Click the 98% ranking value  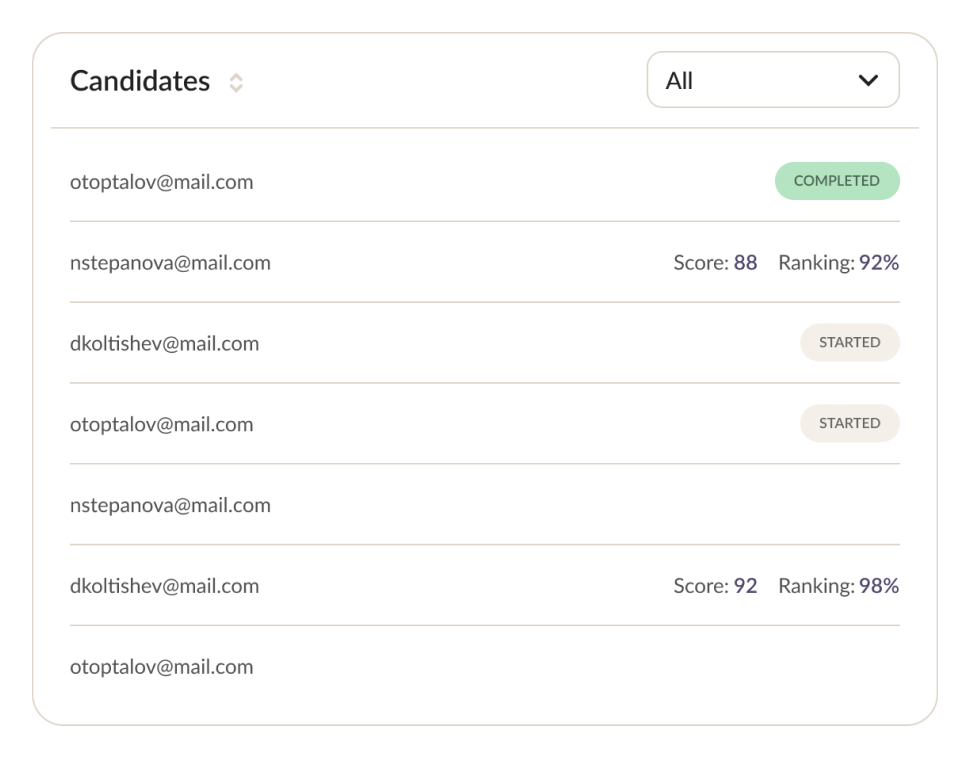879,586
